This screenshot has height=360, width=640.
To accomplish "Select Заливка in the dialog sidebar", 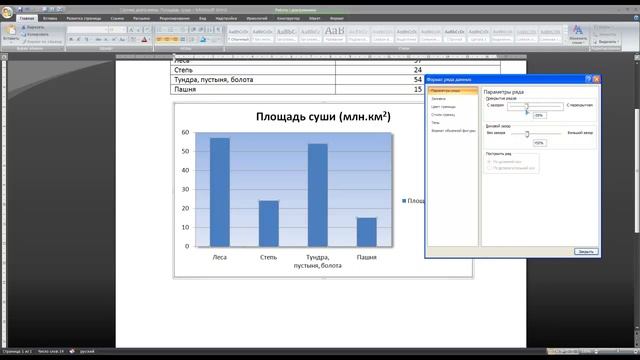I will (x=439, y=99).
